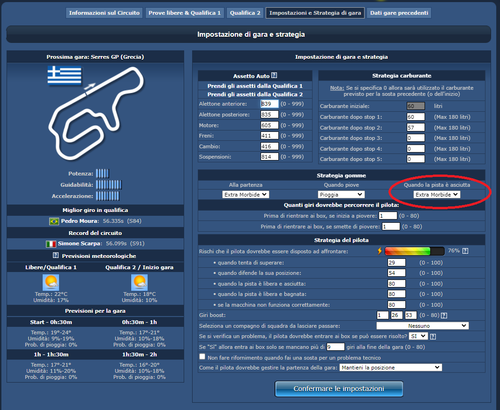Focus the Sospensioni setup input field

(x=269, y=157)
